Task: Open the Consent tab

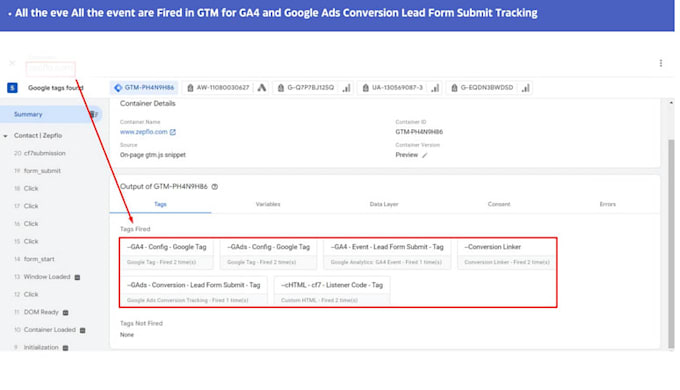Action: pos(499,204)
